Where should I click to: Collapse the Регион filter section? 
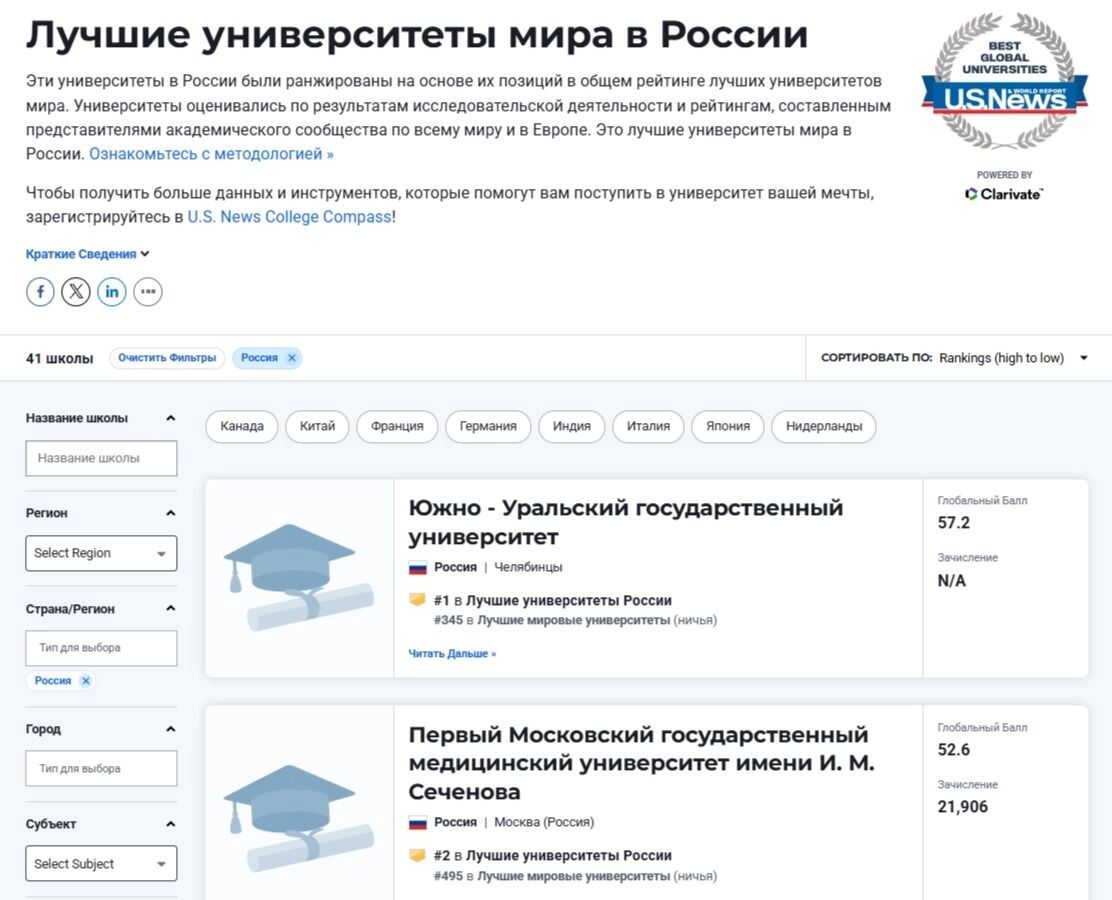(170, 513)
